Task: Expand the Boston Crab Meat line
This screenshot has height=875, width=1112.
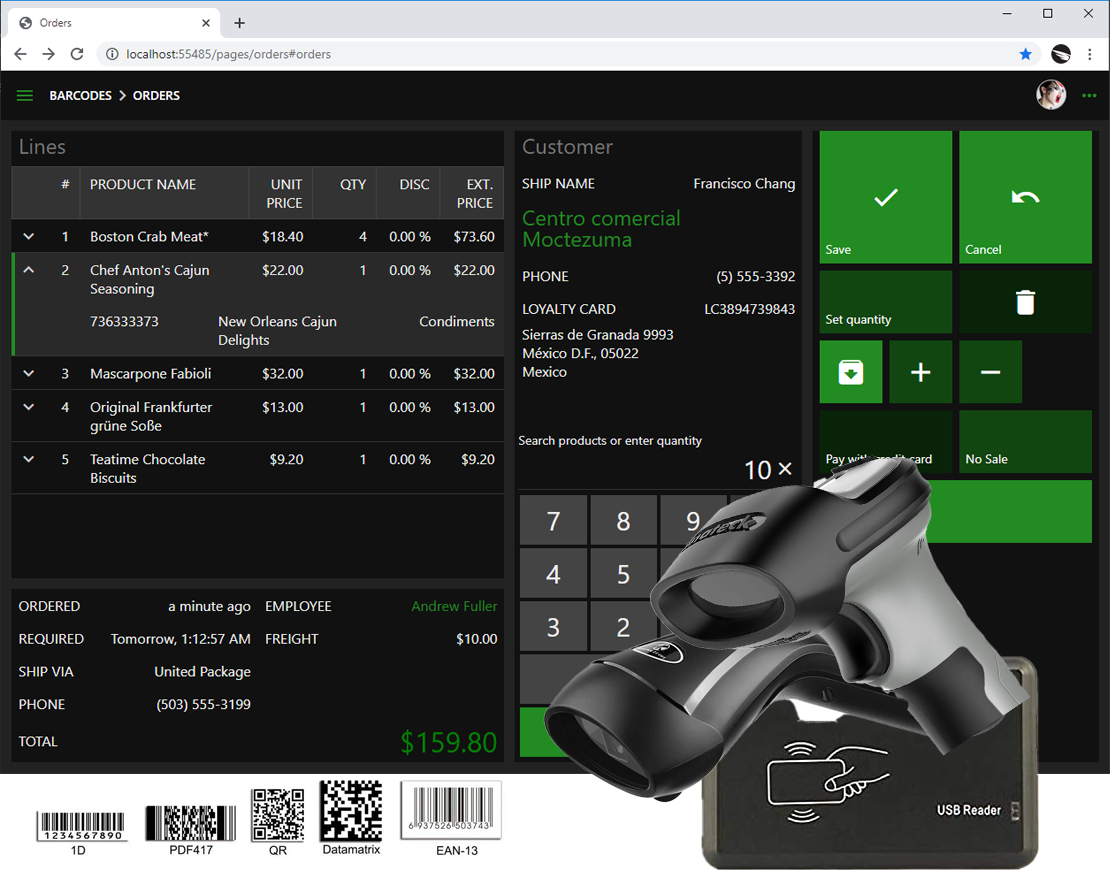Action: (x=29, y=237)
